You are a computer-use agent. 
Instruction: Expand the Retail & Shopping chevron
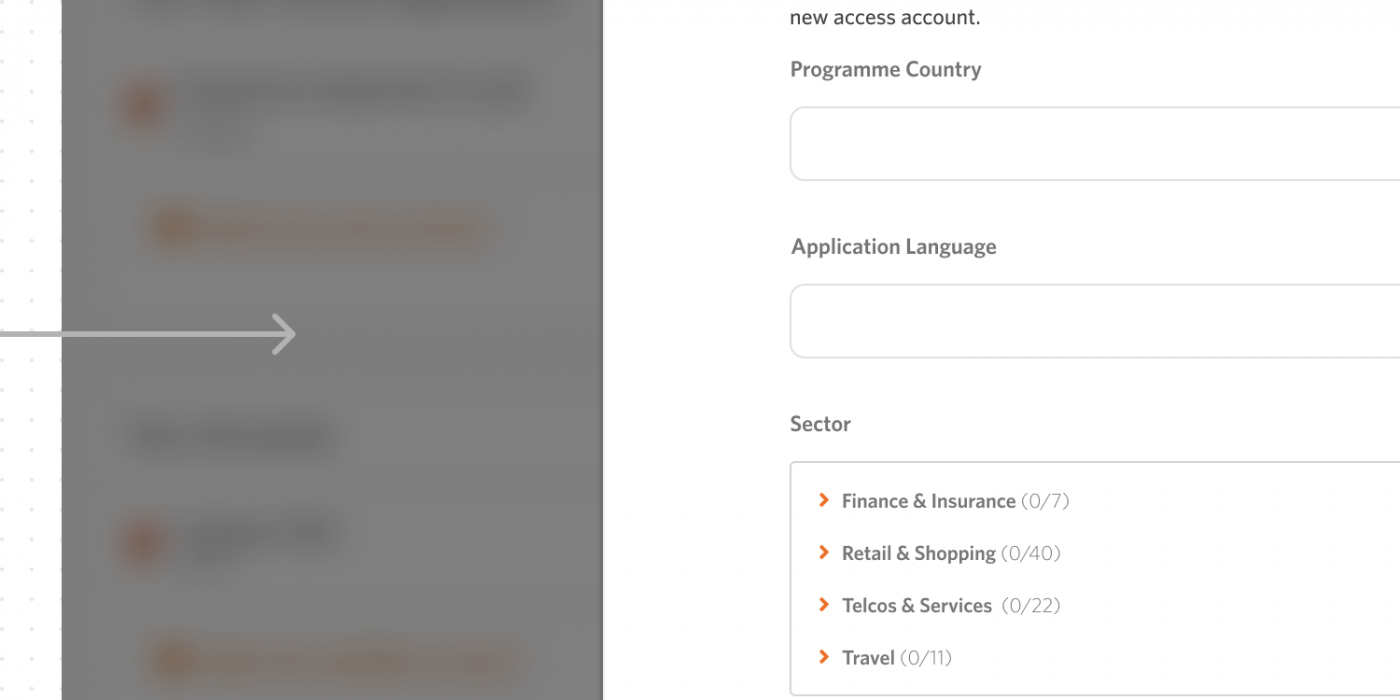[824, 552]
